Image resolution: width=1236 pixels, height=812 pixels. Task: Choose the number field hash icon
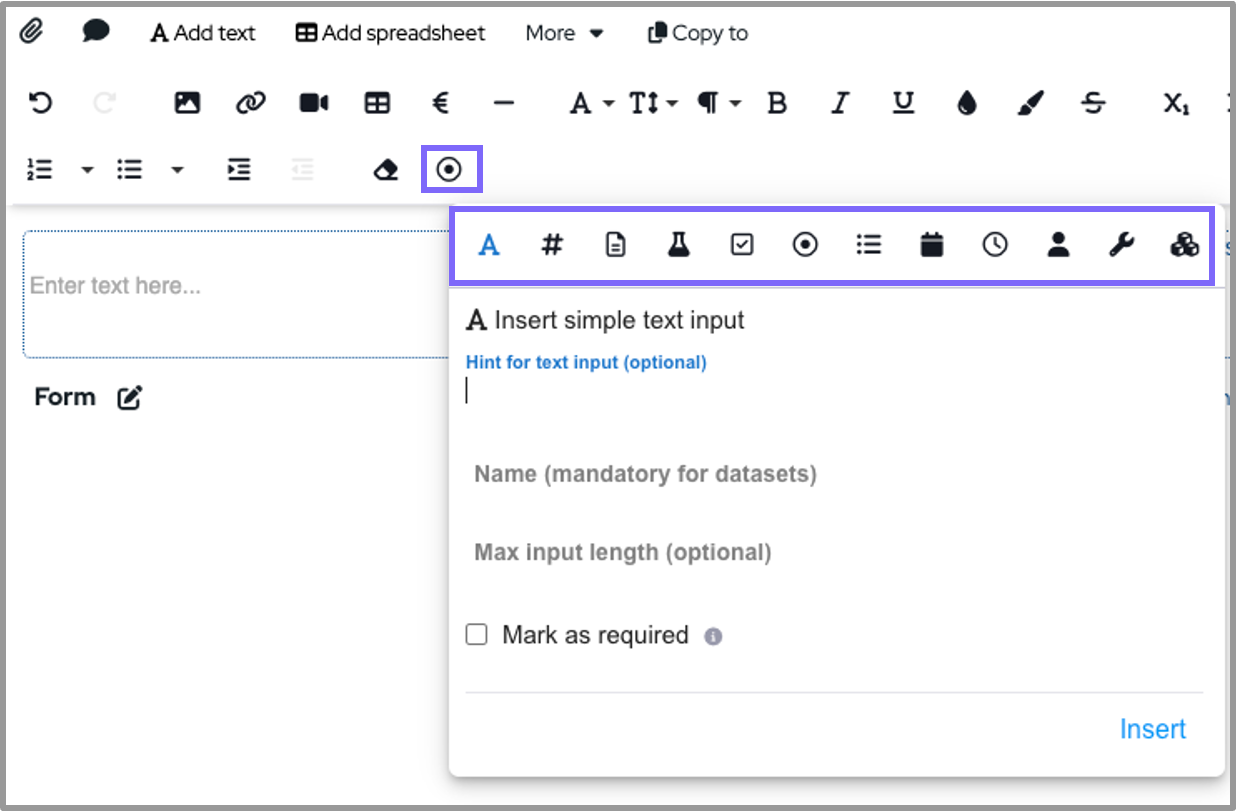click(x=551, y=245)
